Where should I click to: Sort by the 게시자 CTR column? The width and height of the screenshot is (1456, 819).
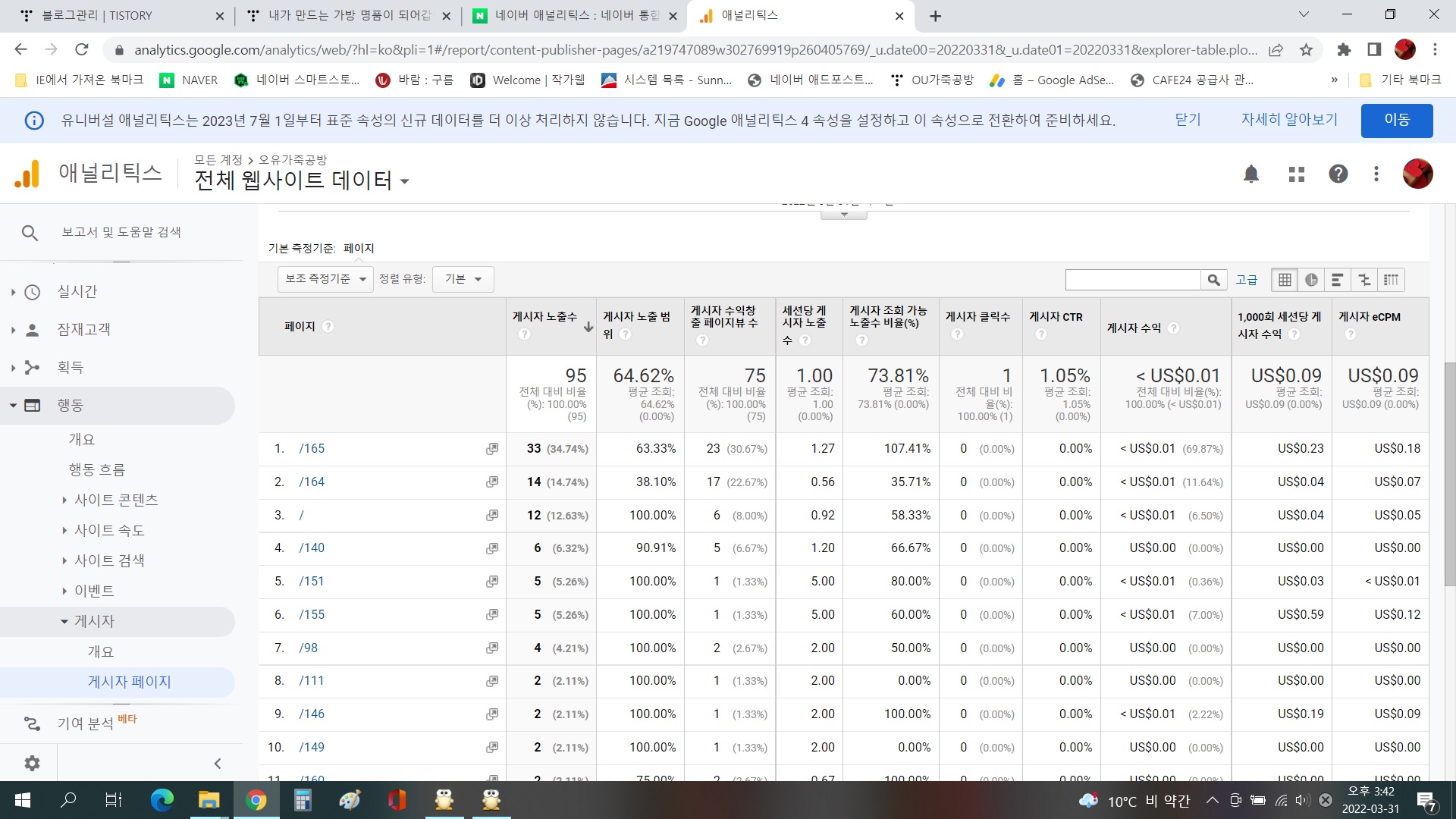[x=1056, y=317]
